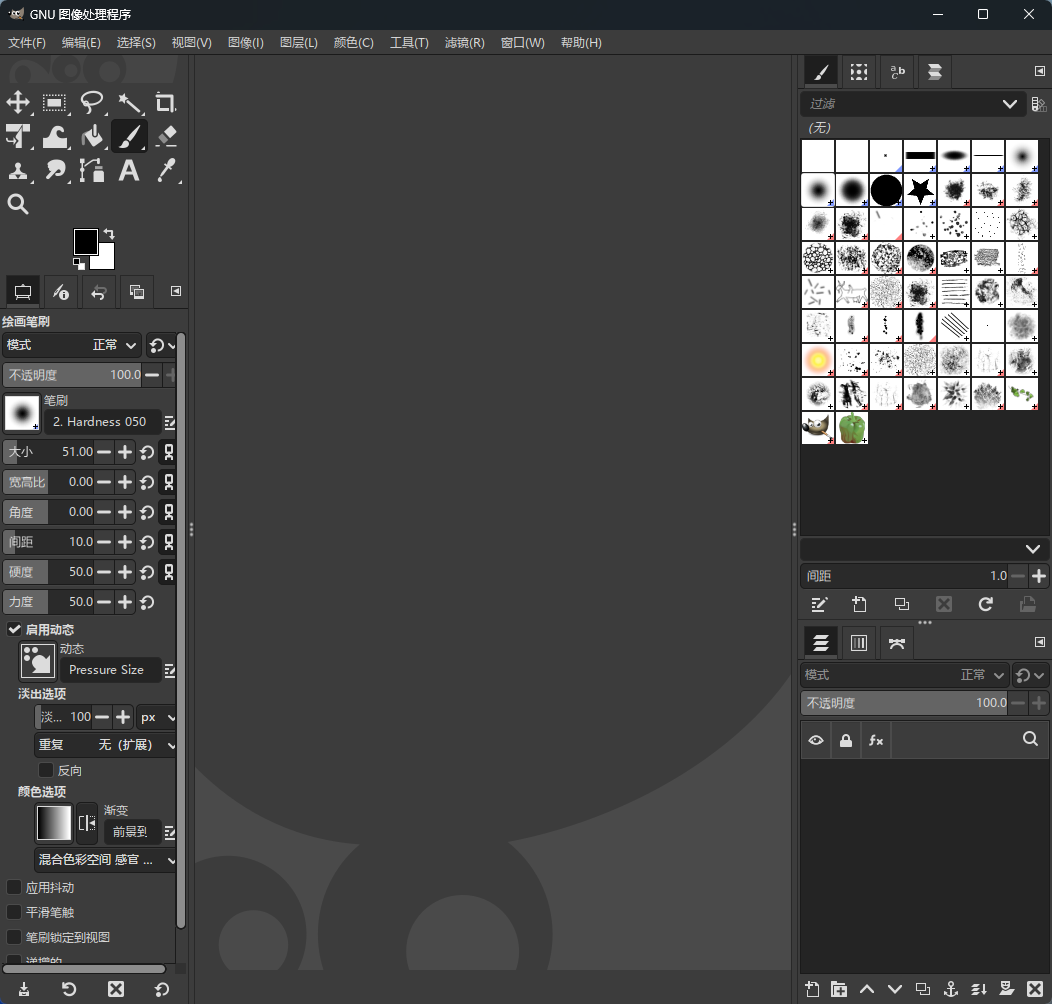The image size is (1052, 1004).
Task: Open the 文件(F) menu
Action: [x=27, y=43]
